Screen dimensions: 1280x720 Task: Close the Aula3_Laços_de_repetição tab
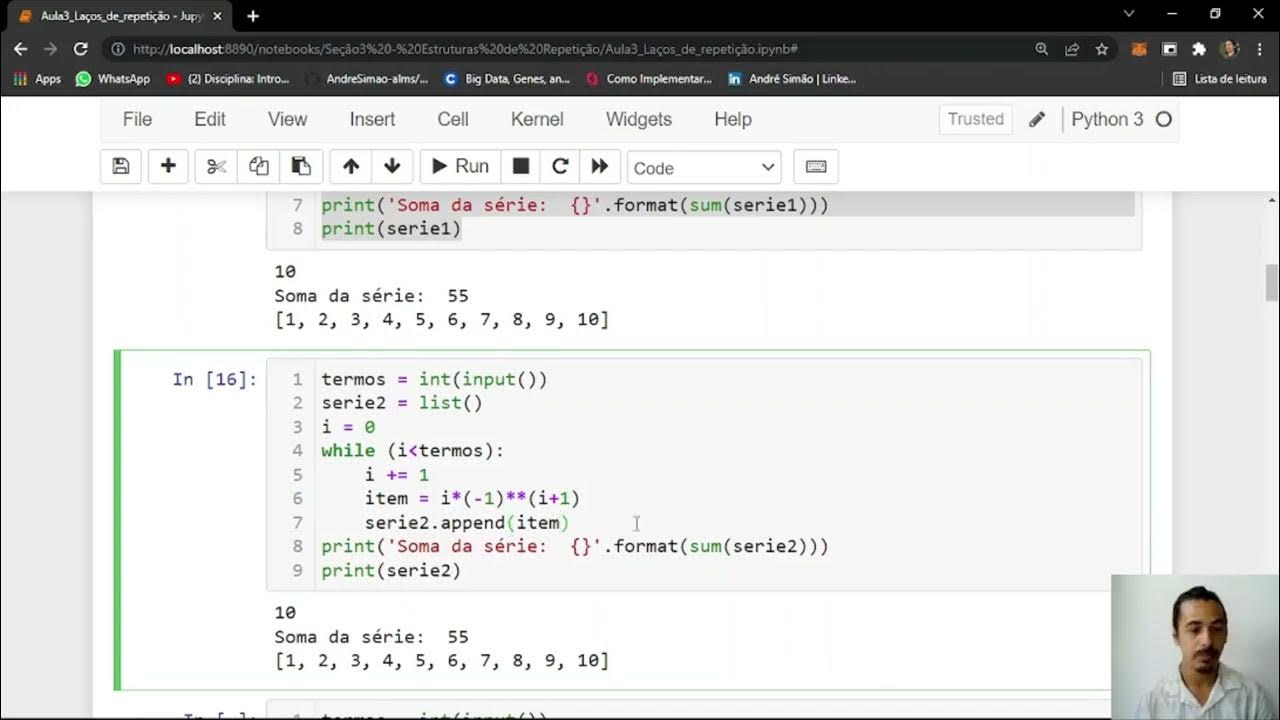point(217,16)
